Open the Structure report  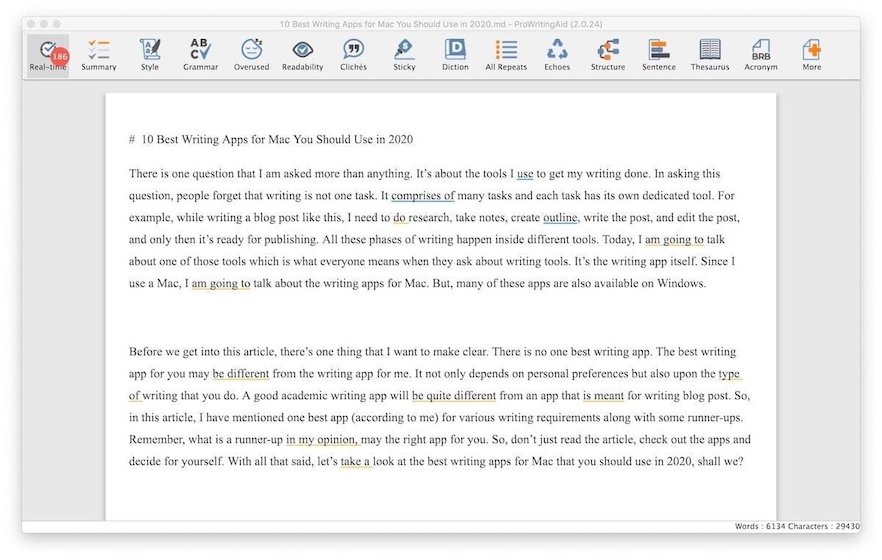point(608,54)
